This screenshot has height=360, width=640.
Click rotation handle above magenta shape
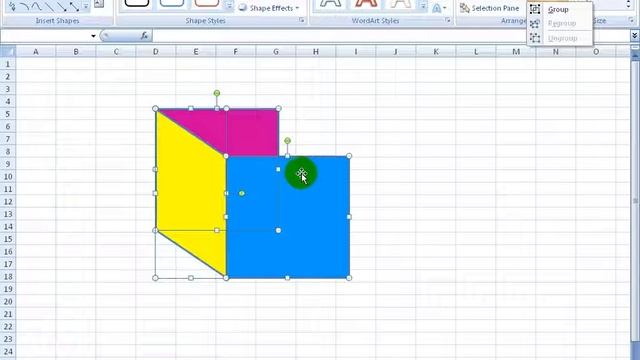(217, 93)
